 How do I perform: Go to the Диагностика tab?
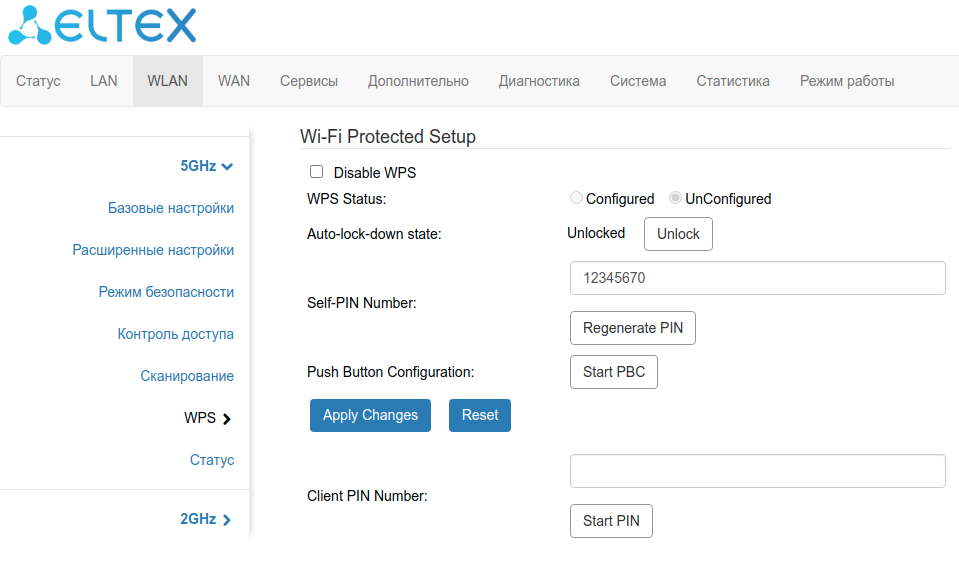click(539, 81)
